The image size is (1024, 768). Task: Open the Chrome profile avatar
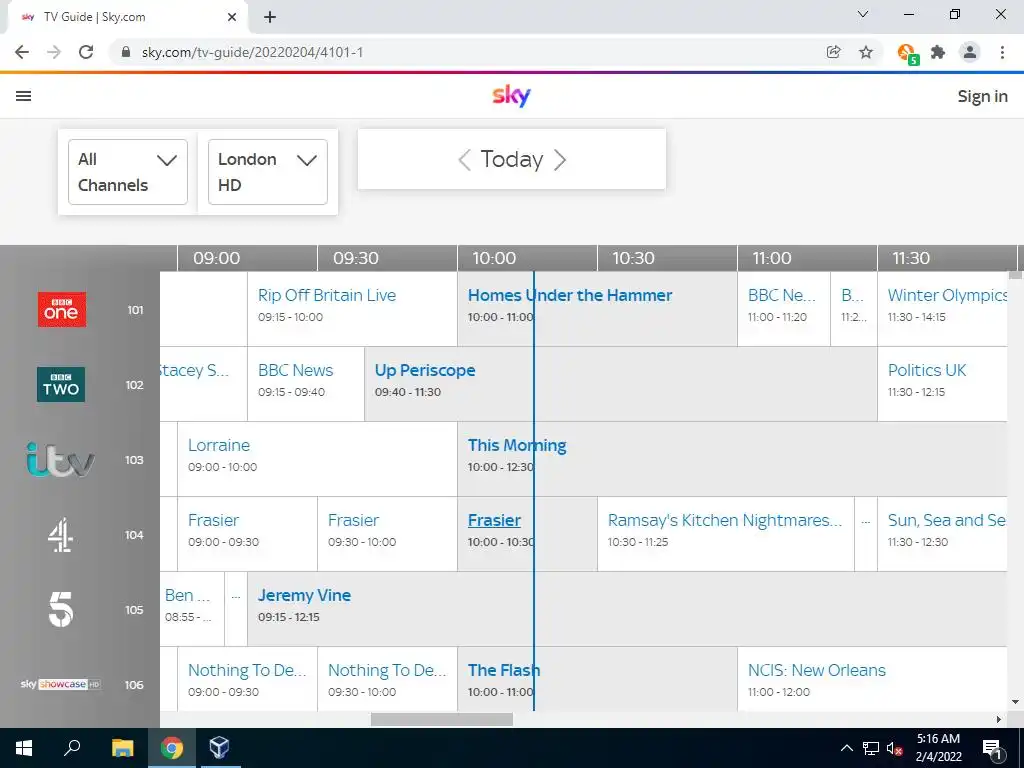click(970, 52)
